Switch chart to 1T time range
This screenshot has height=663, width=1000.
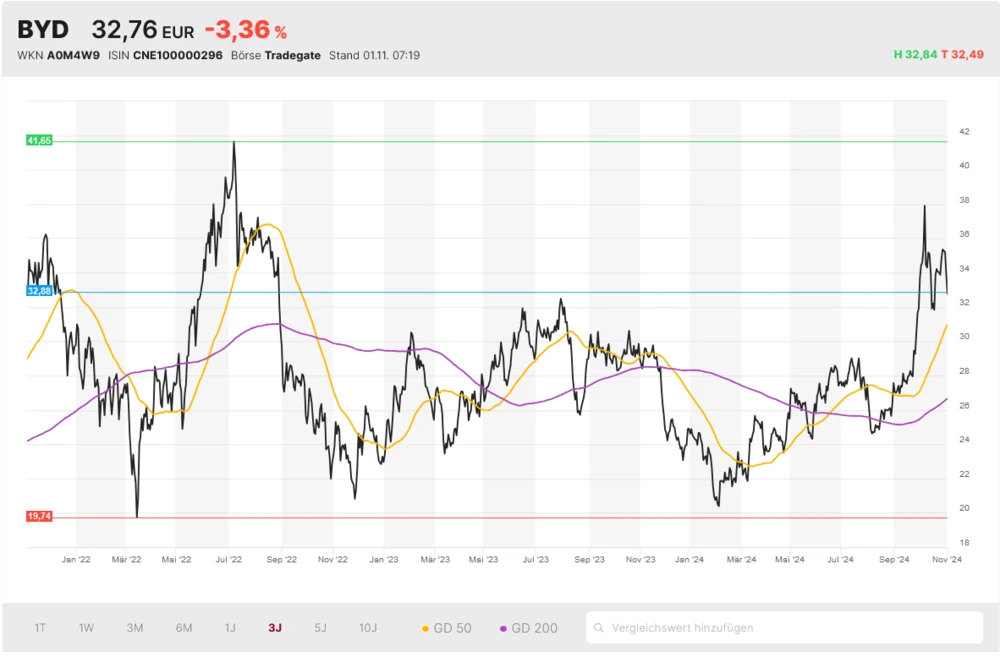click(x=40, y=628)
